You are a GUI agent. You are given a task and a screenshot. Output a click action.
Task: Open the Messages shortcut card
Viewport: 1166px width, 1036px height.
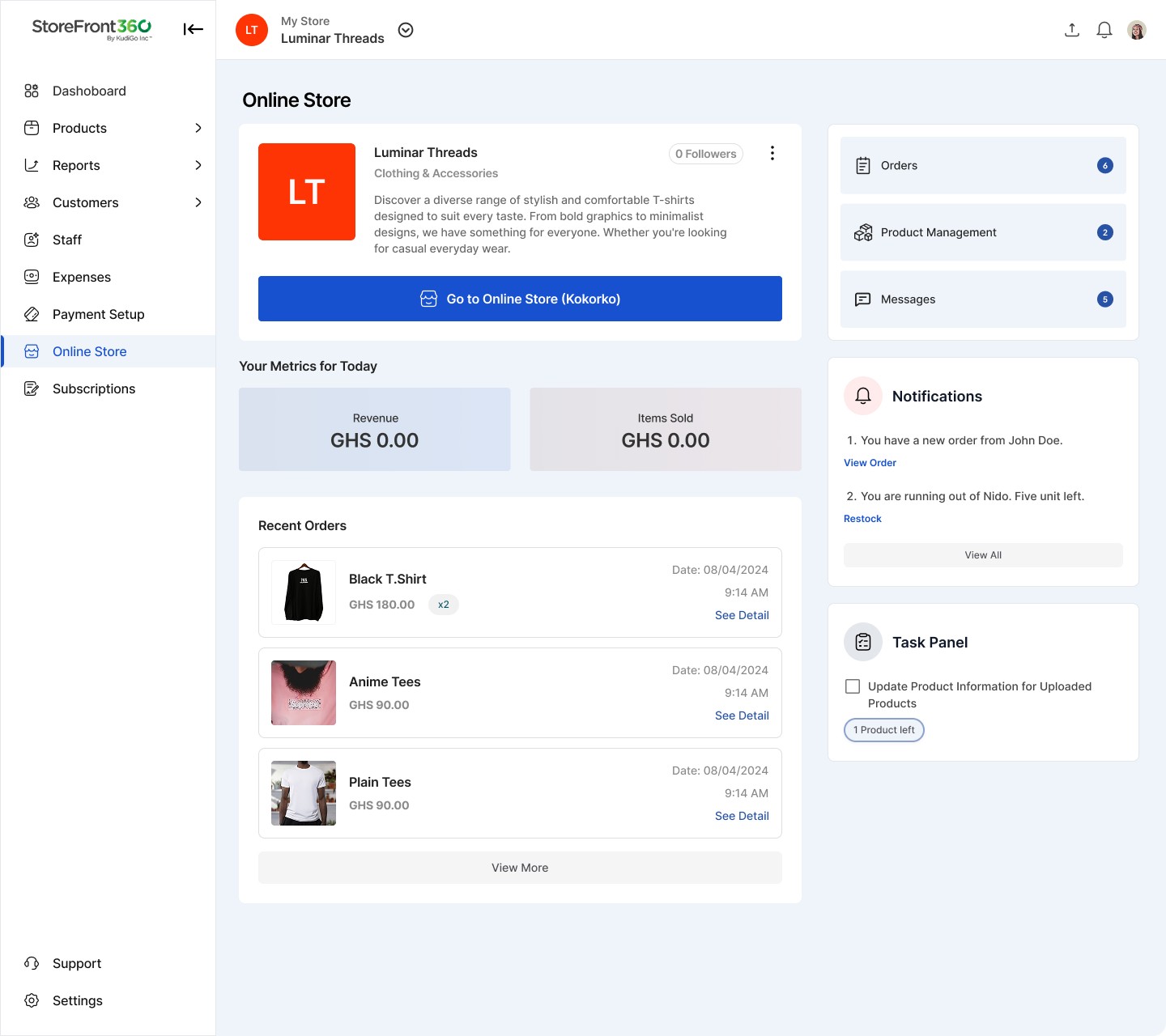983,299
